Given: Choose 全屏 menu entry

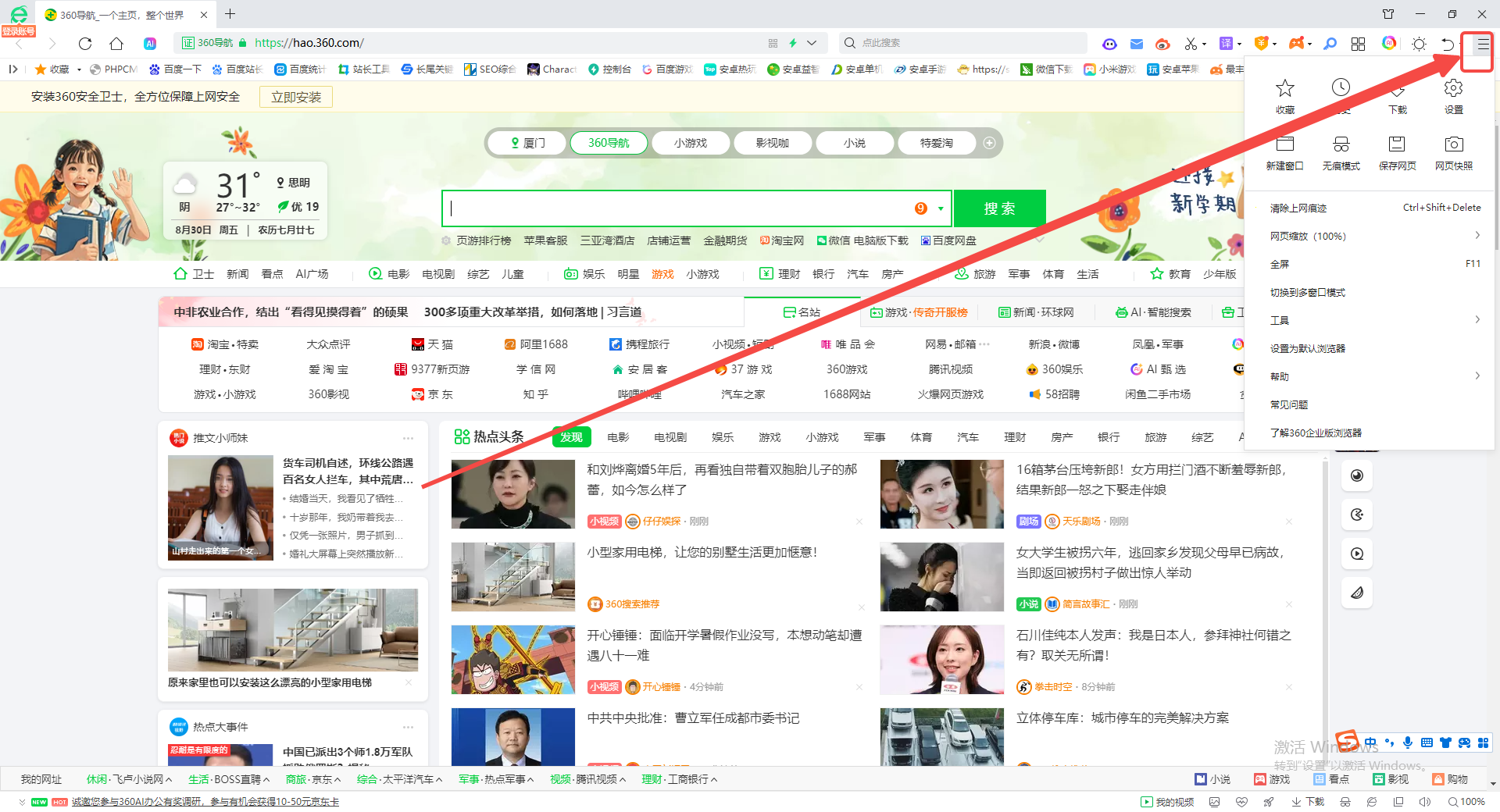Looking at the screenshot, I should coord(1370,264).
